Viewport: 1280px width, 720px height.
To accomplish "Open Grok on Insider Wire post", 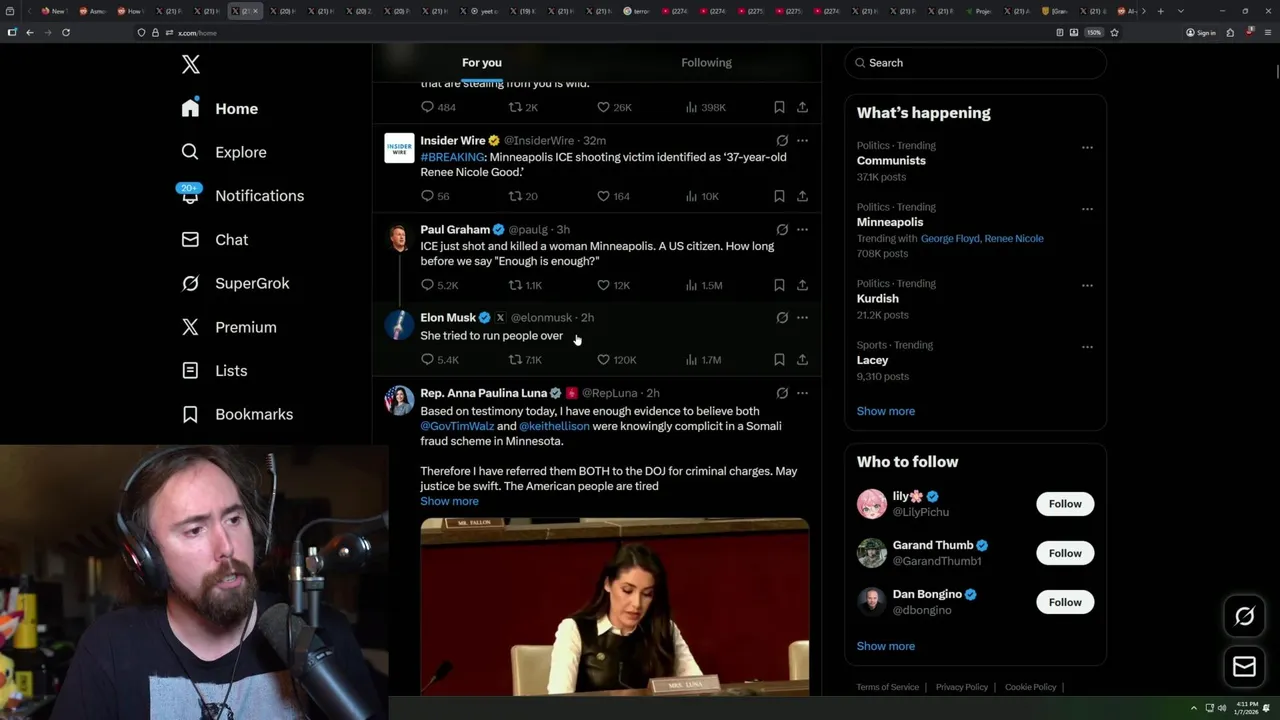I will click(x=782, y=141).
